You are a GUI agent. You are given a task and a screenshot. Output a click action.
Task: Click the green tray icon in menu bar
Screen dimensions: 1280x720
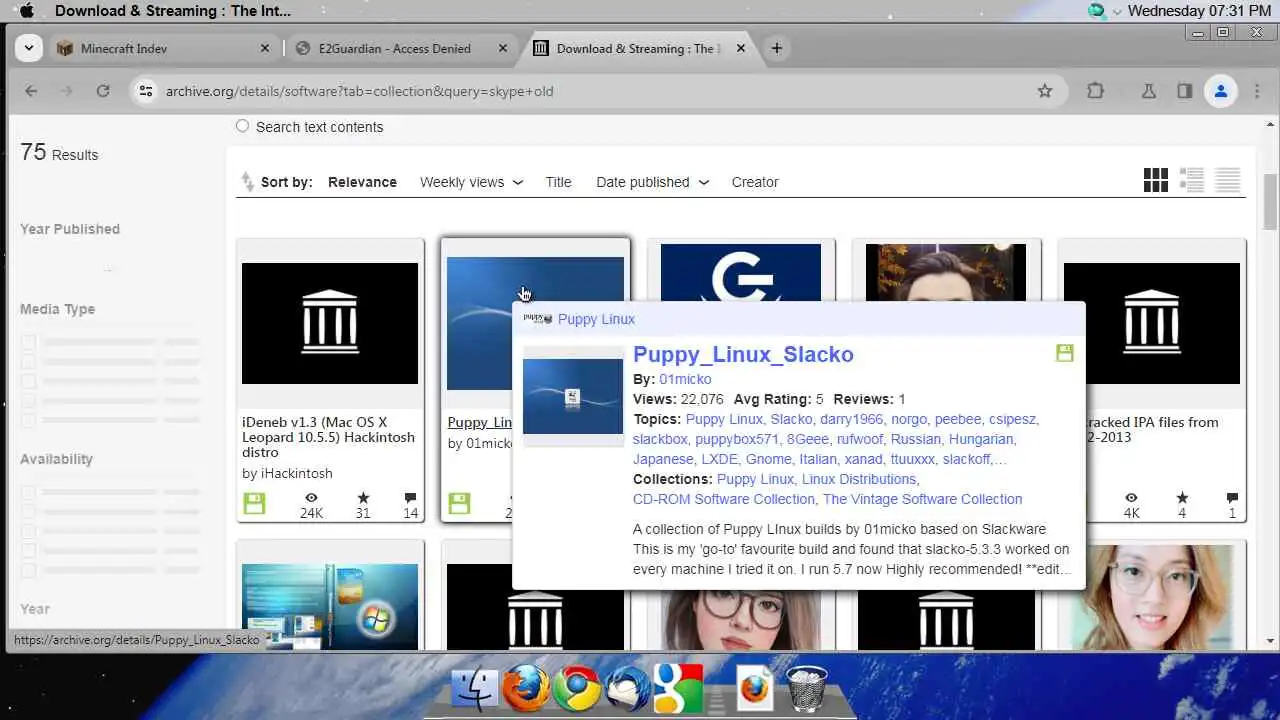1097,11
